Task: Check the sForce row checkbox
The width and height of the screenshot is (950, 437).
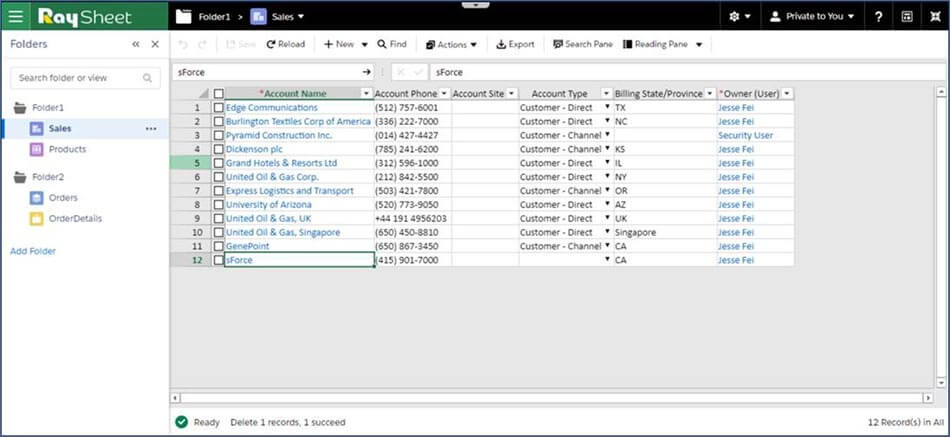Action: coord(219,260)
